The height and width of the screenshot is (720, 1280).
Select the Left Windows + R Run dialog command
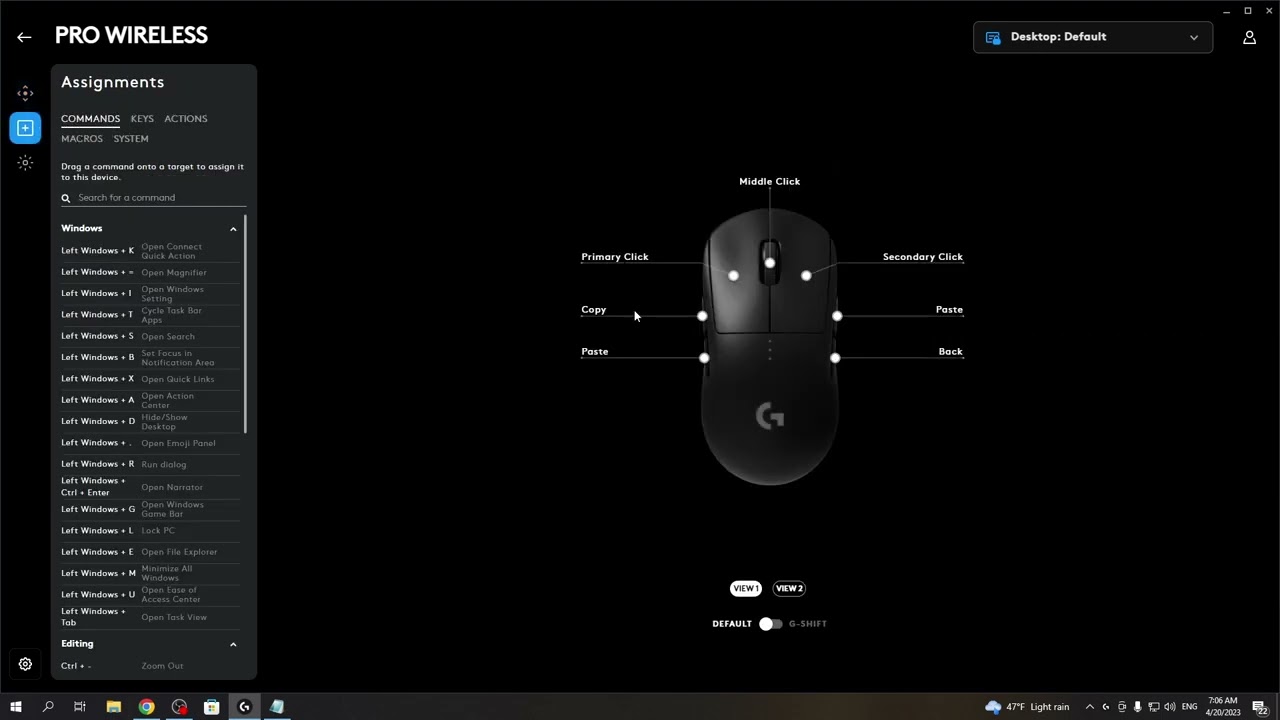click(150, 464)
